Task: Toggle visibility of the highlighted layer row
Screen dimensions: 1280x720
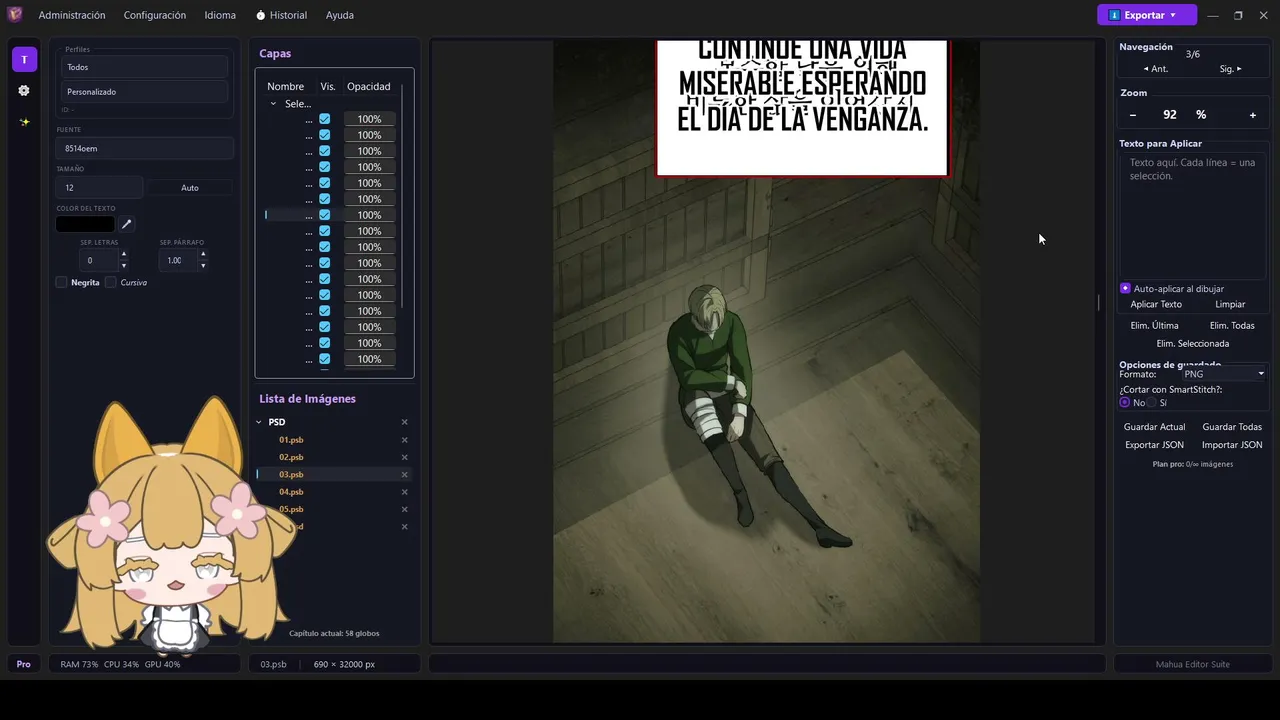Action: [325, 215]
